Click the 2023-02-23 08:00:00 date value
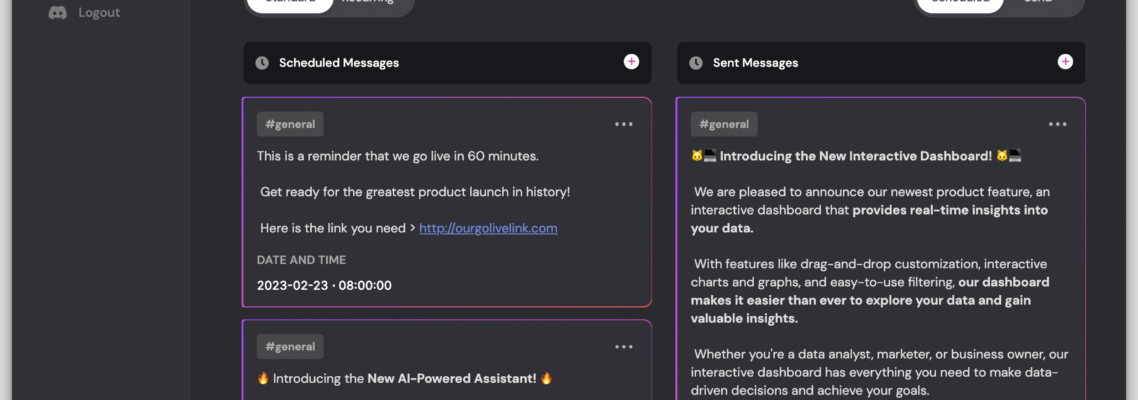This screenshot has width=1138, height=400. coord(324,285)
